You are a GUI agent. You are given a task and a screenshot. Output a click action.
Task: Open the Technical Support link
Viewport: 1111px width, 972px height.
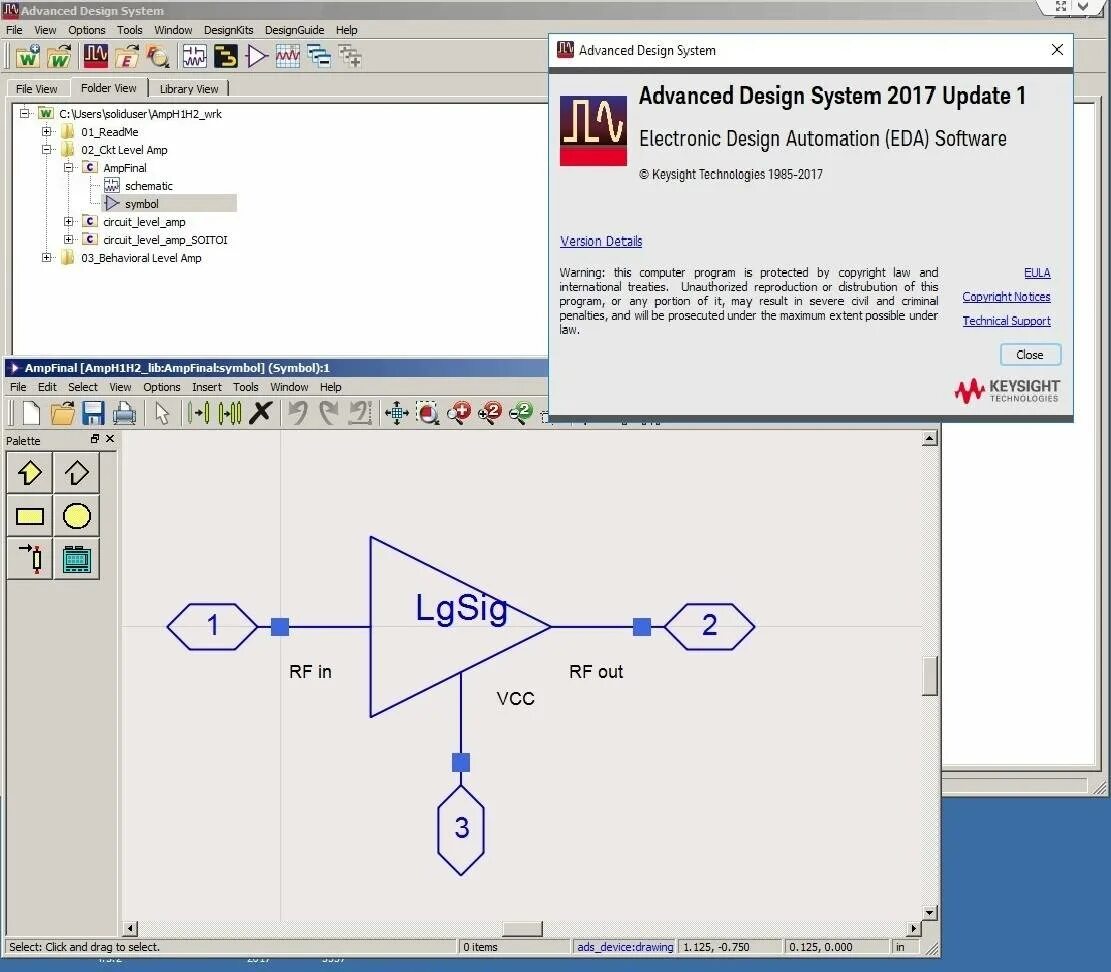coord(1006,321)
